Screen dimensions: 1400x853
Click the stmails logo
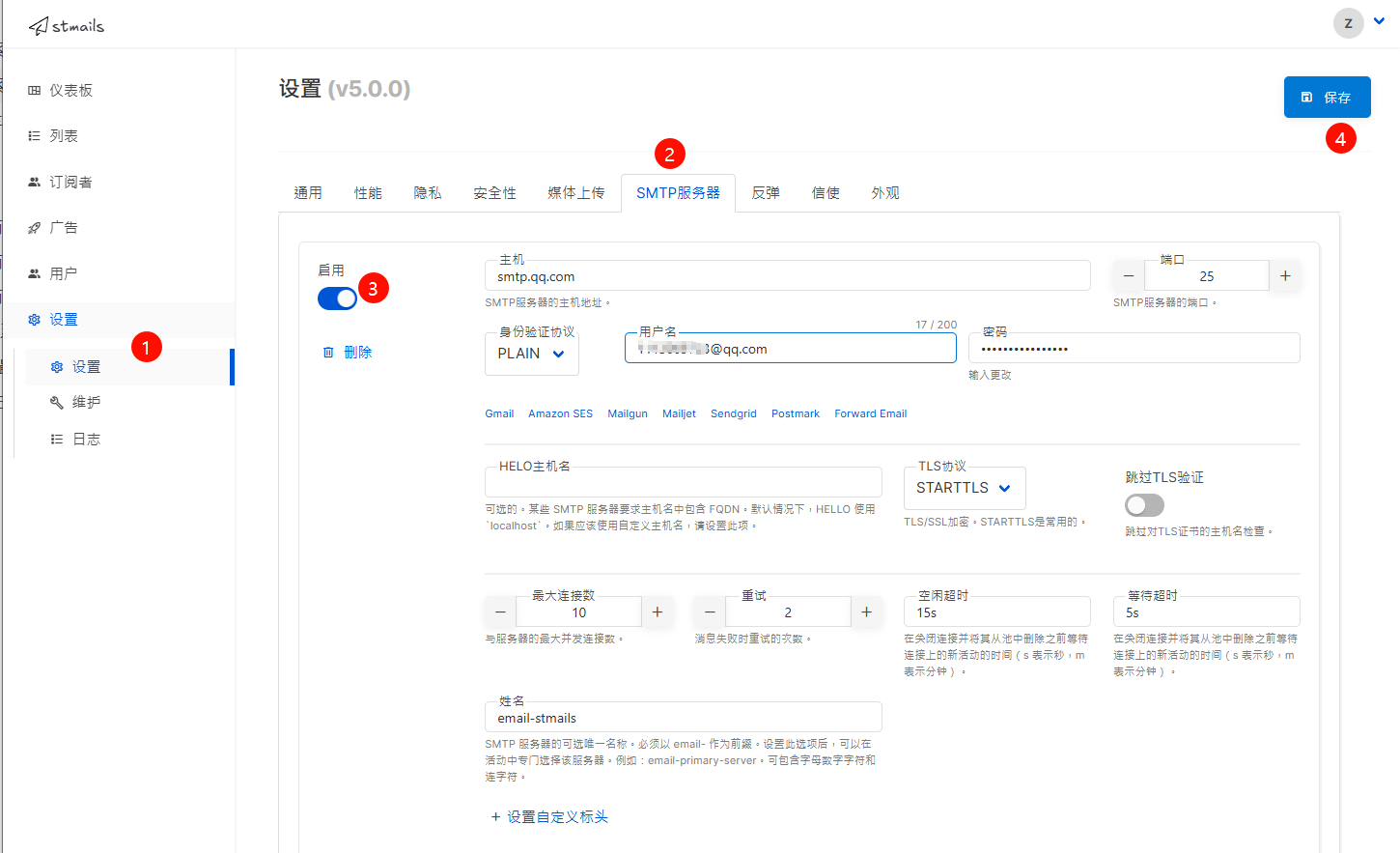pos(66,24)
